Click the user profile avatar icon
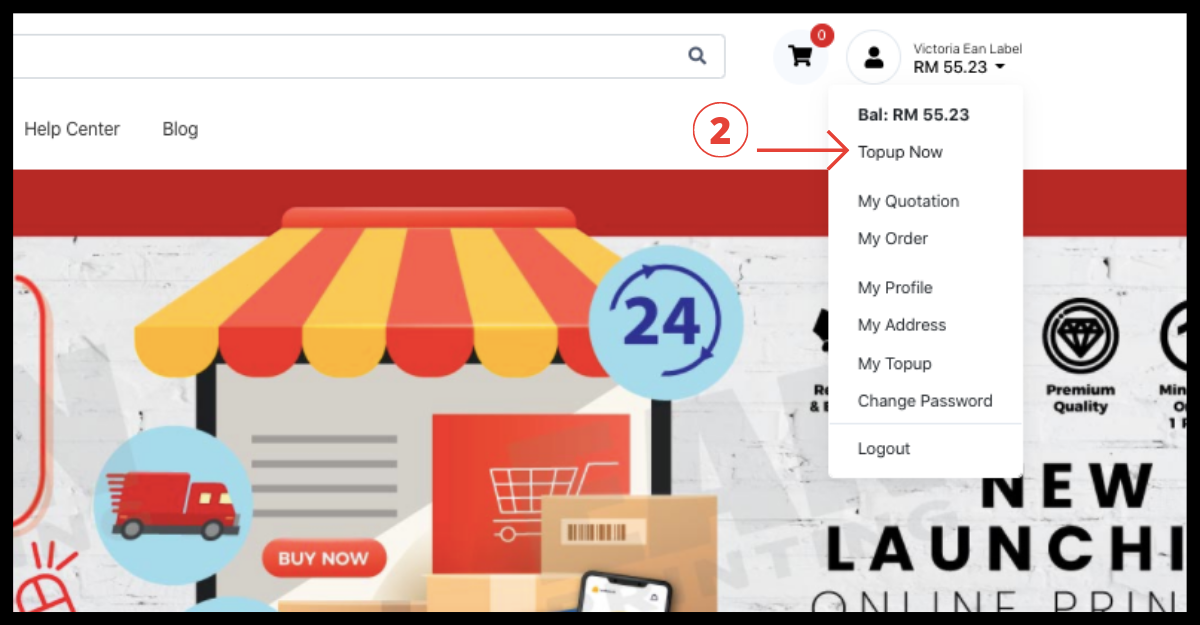Screen dimensions: 1200x625 (874, 57)
